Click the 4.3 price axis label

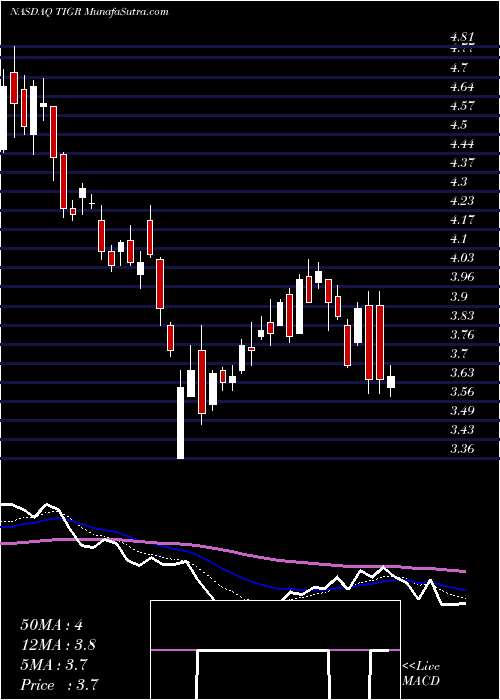click(459, 182)
